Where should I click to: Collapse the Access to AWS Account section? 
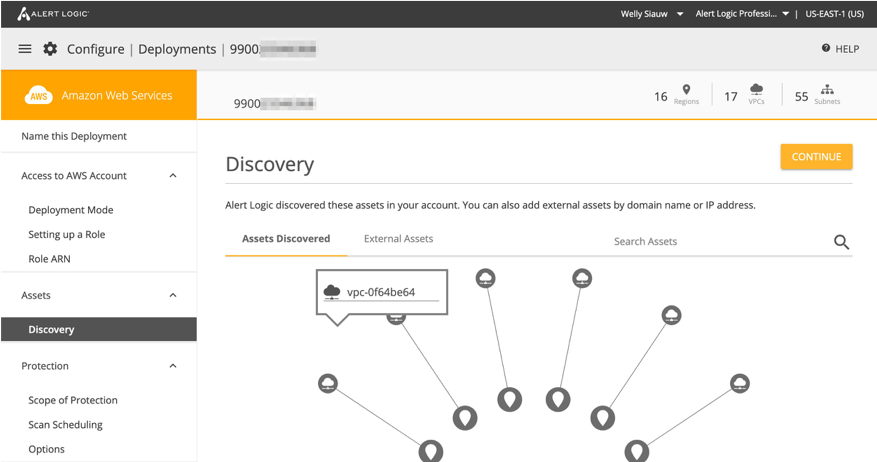pos(173,176)
